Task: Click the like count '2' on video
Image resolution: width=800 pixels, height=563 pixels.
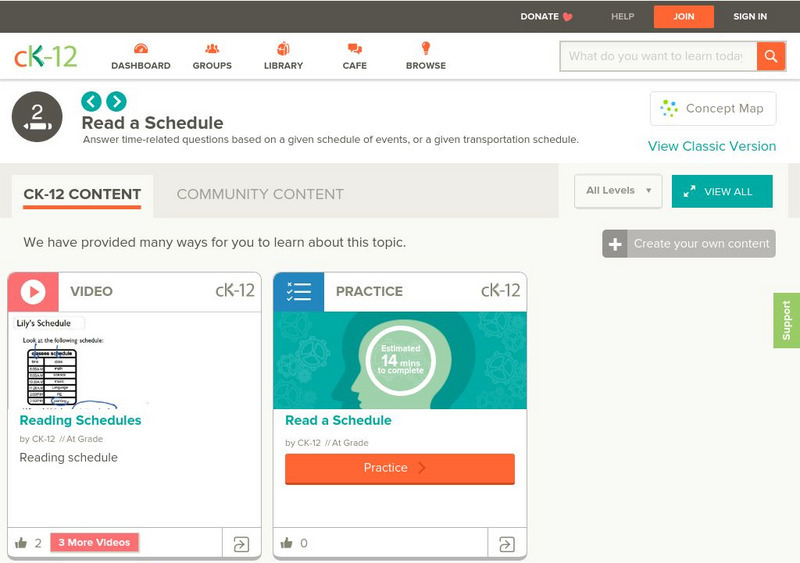Action: pos(38,543)
